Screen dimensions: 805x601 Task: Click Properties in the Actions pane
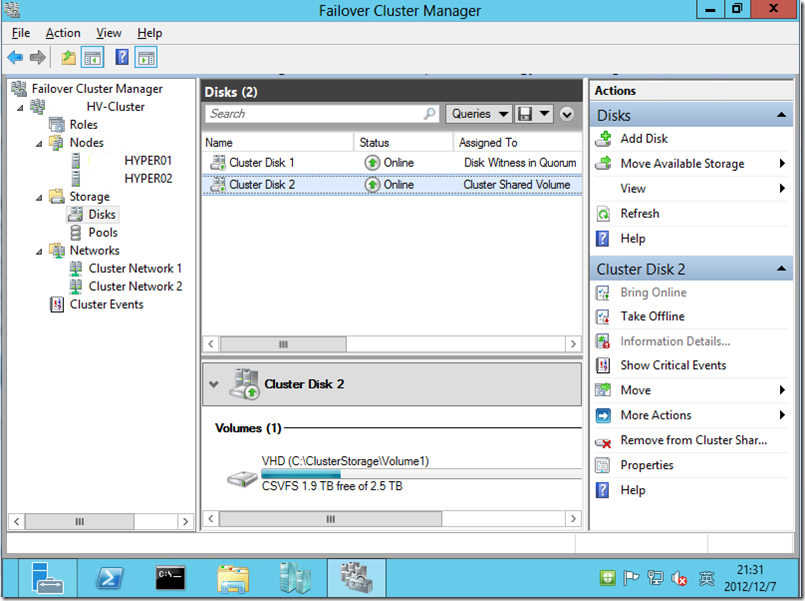tap(647, 465)
